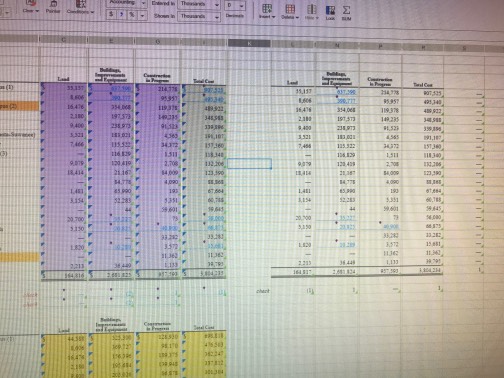Image resolution: width=504 pixels, height=378 pixels.
Task: Open the Decimals value dropdown
Action: [x=235, y=6]
